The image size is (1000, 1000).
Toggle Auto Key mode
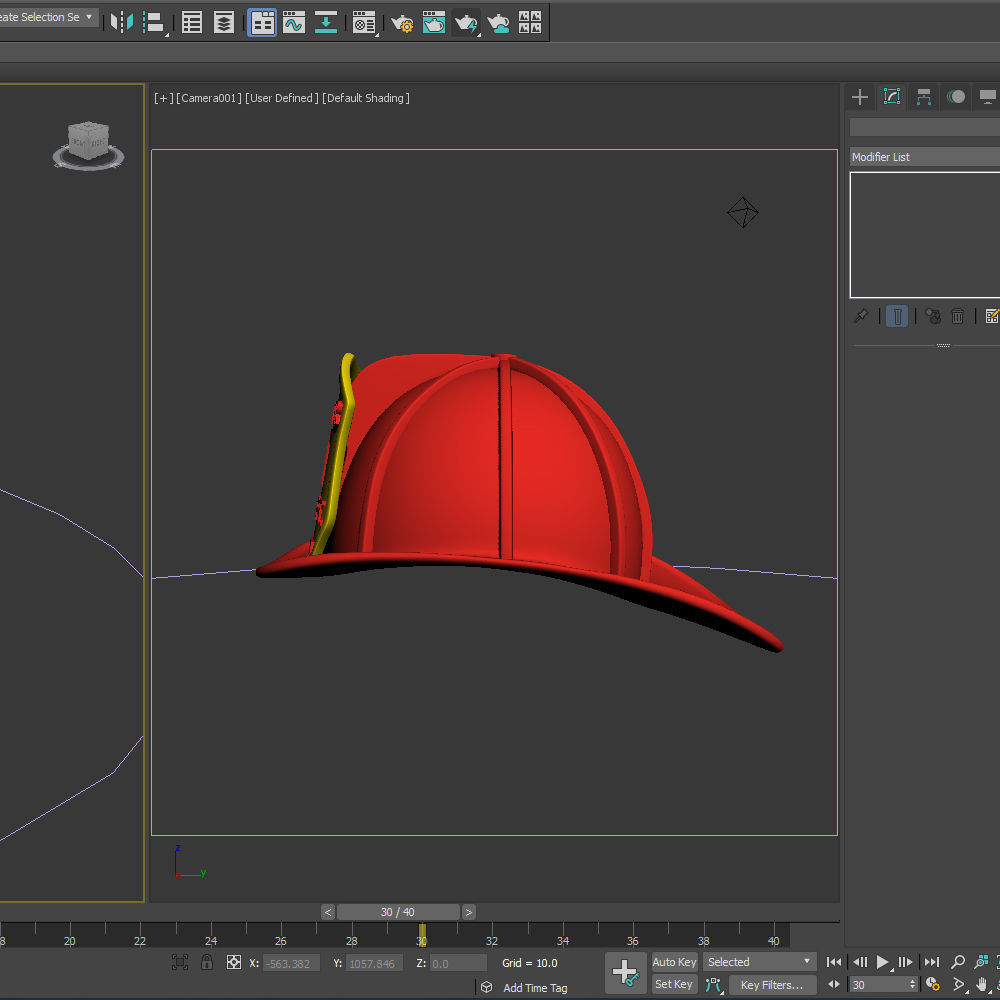(x=674, y=962)
